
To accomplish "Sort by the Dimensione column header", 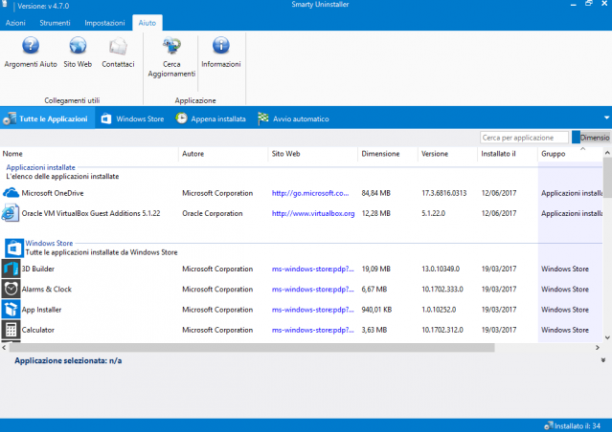I will tap(388, 154).
